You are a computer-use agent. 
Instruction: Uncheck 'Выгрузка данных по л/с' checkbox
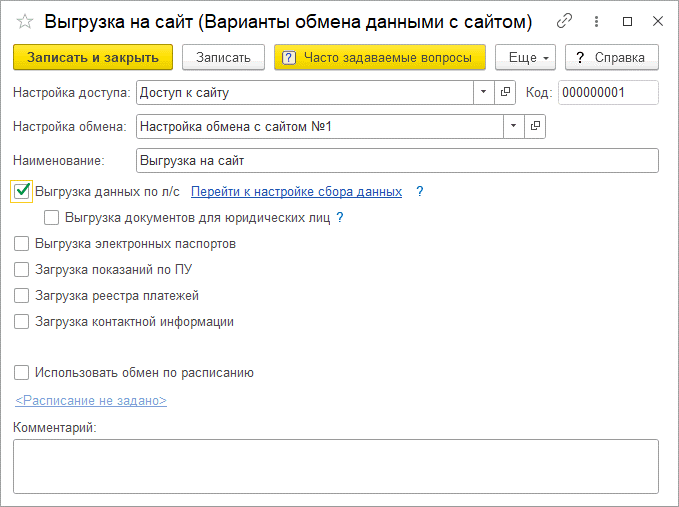[x=22, y=191]
